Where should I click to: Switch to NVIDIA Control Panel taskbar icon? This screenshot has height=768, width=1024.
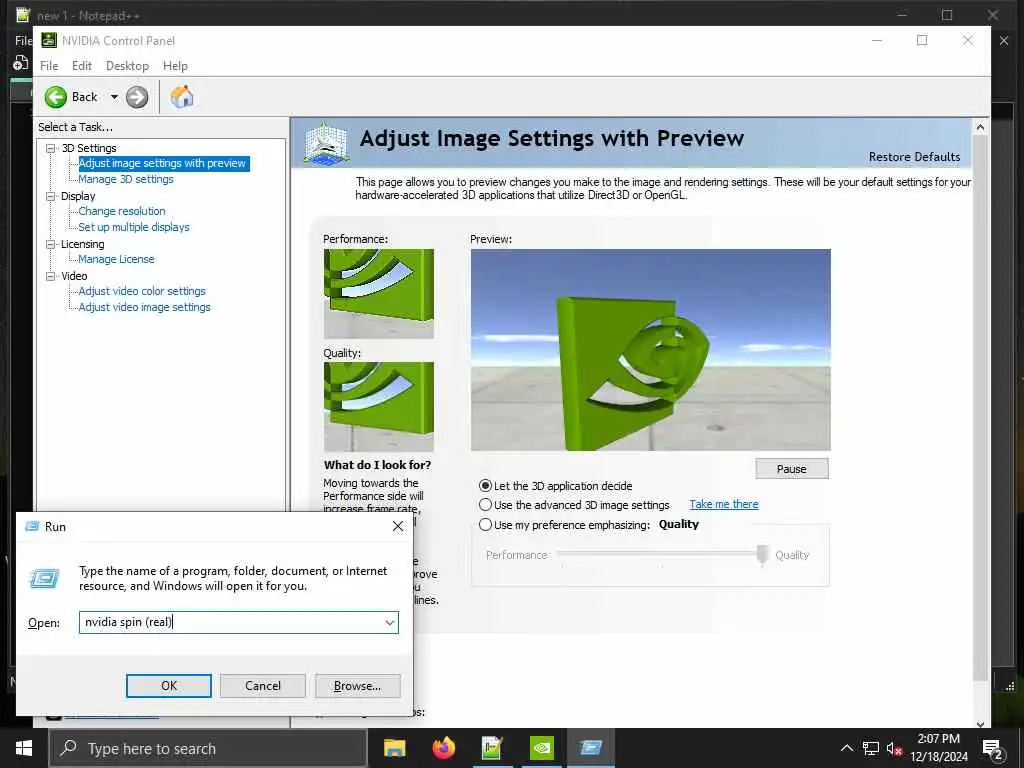click(541, 748)
